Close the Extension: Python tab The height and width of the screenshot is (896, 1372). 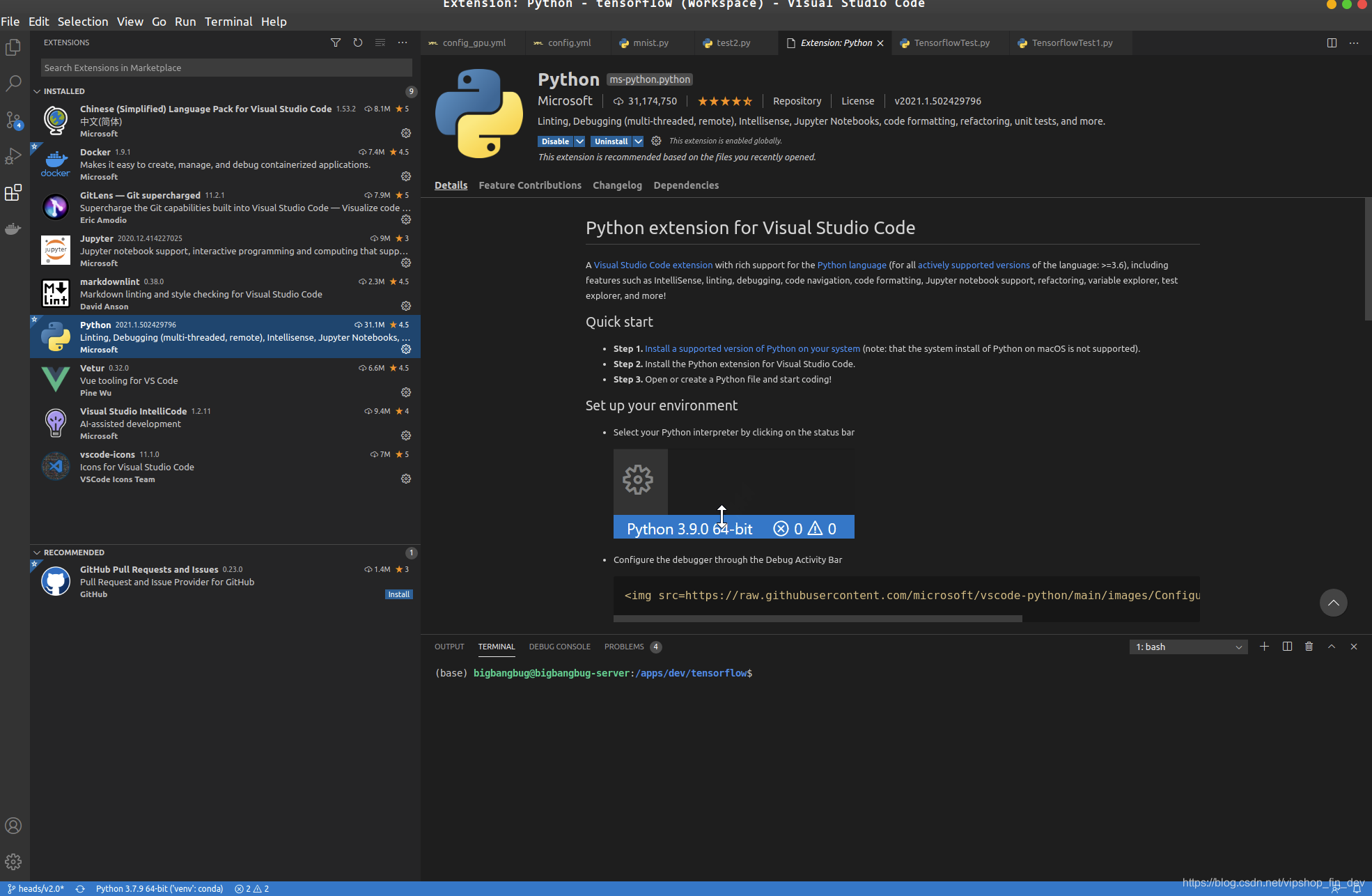click(x=880, y=43)
